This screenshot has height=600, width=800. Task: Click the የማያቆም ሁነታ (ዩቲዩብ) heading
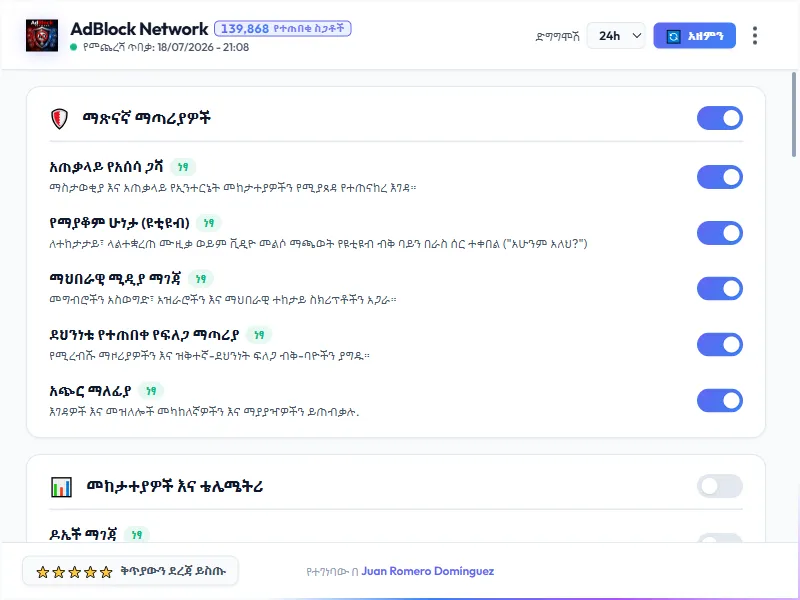coord(119,223)
